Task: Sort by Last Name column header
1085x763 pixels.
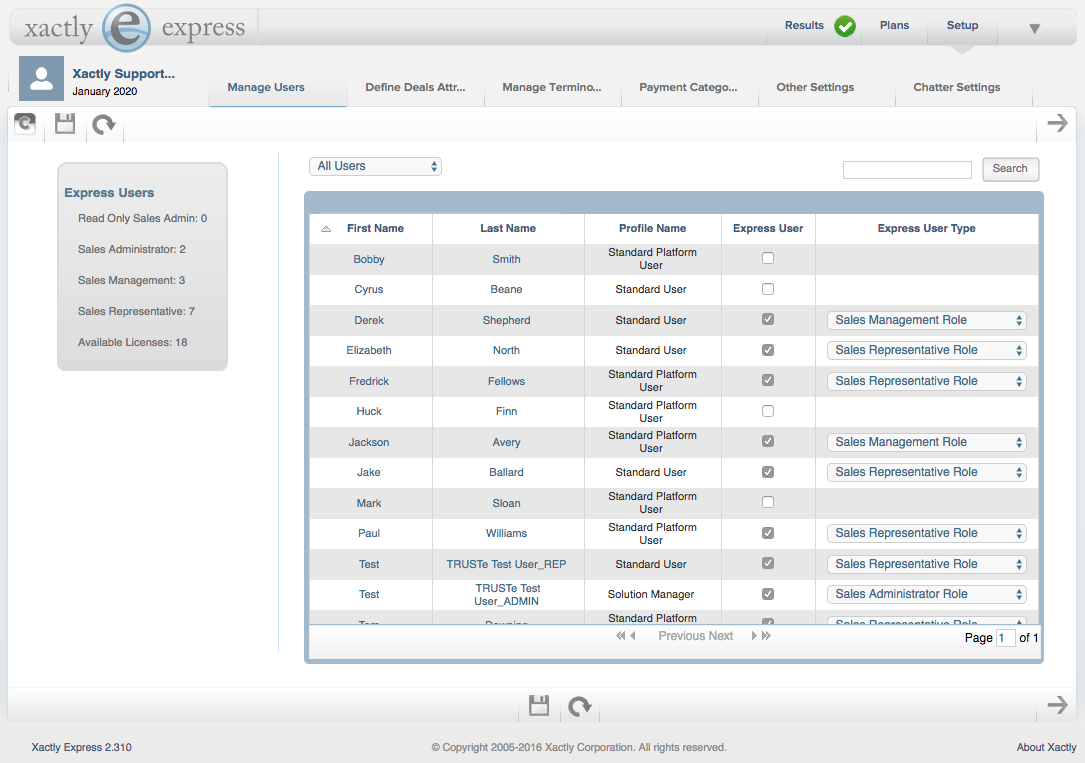Action: 508,228
